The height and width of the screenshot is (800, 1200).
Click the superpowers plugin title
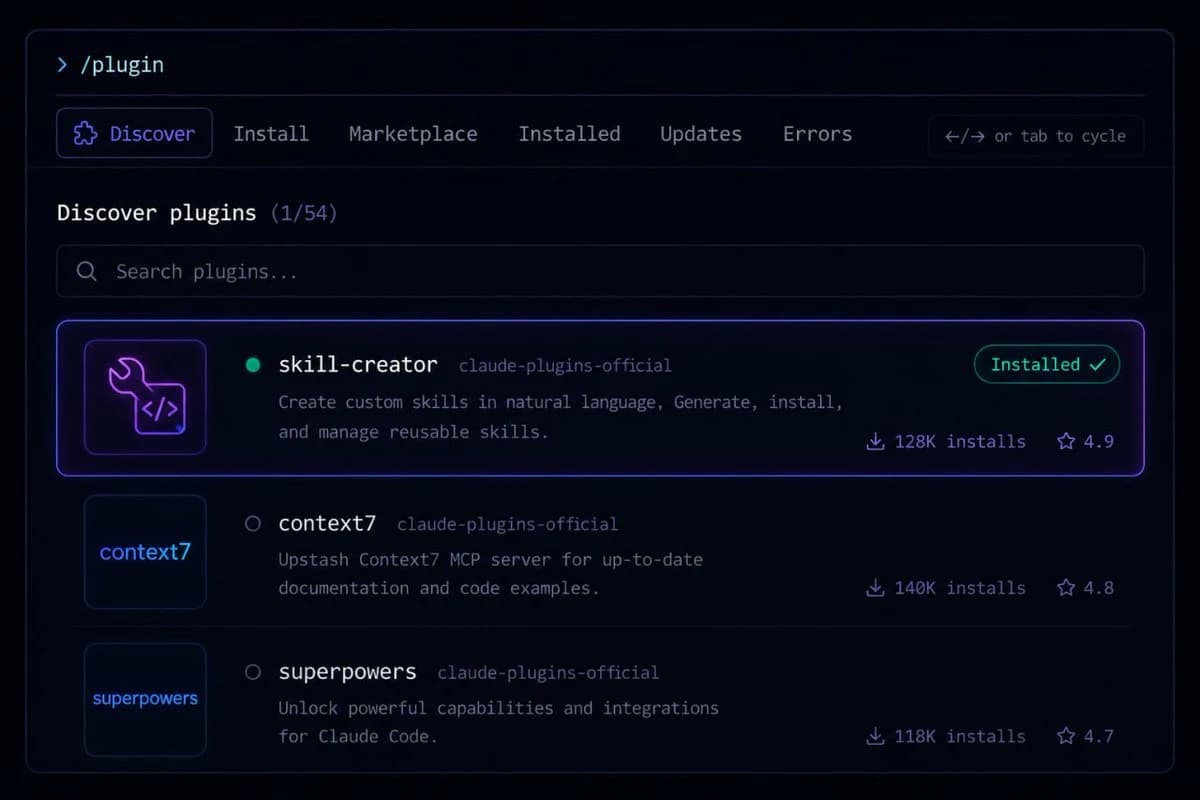click(348, 672)
